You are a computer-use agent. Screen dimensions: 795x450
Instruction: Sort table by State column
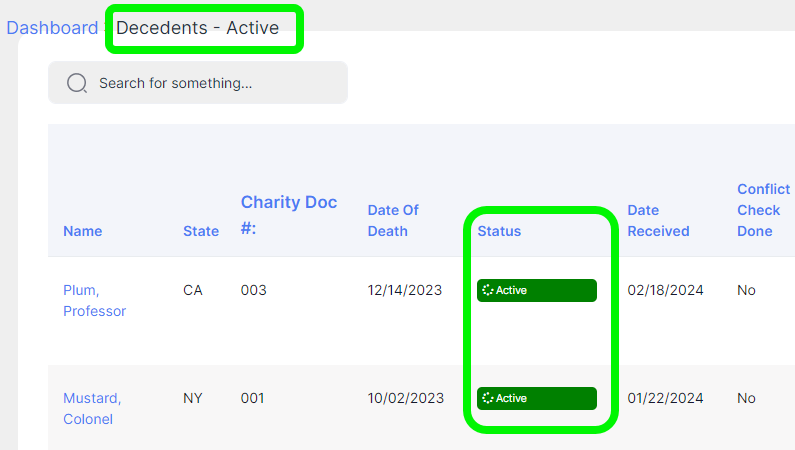click(x=201, y=231)
